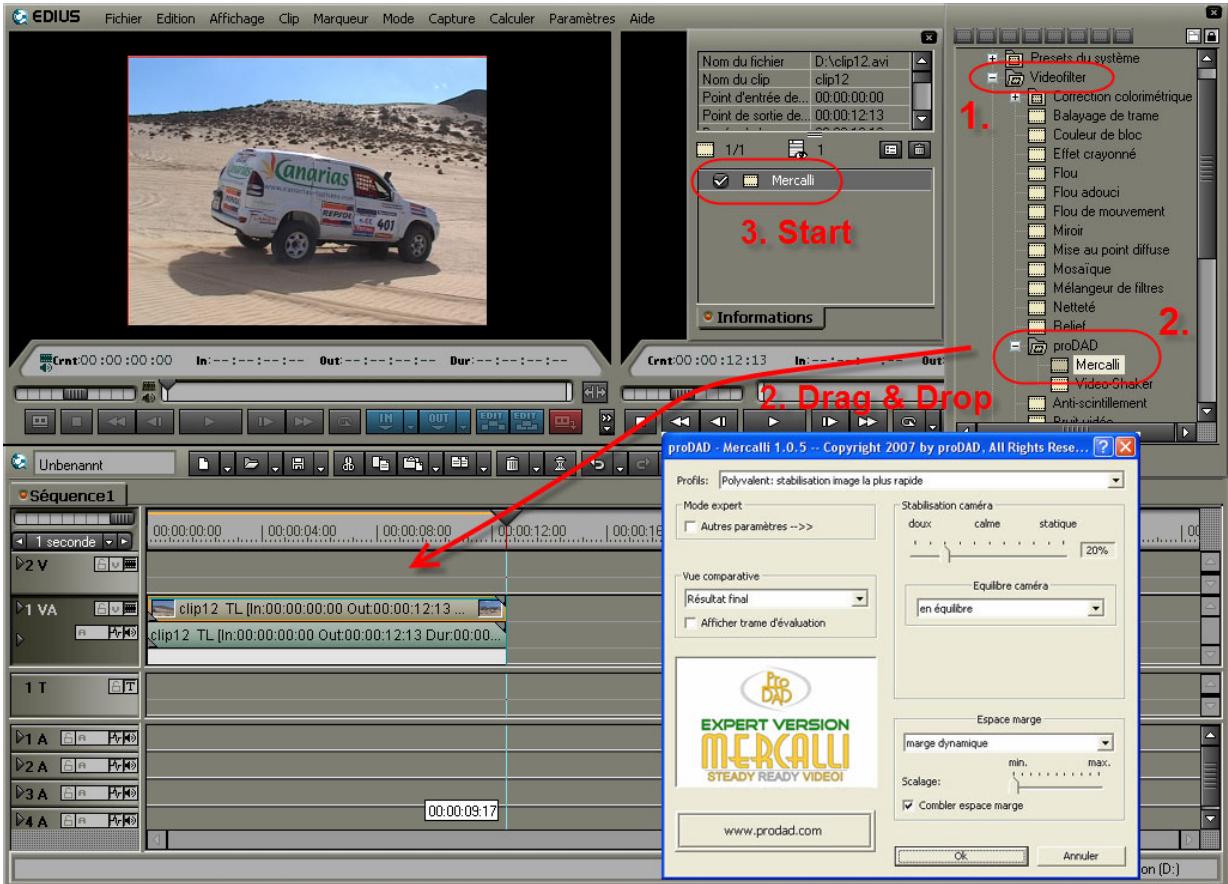This screenshot has width=1228, height=884.
Task: Open the Paramètres menu
Action: (x=583, y=20)
